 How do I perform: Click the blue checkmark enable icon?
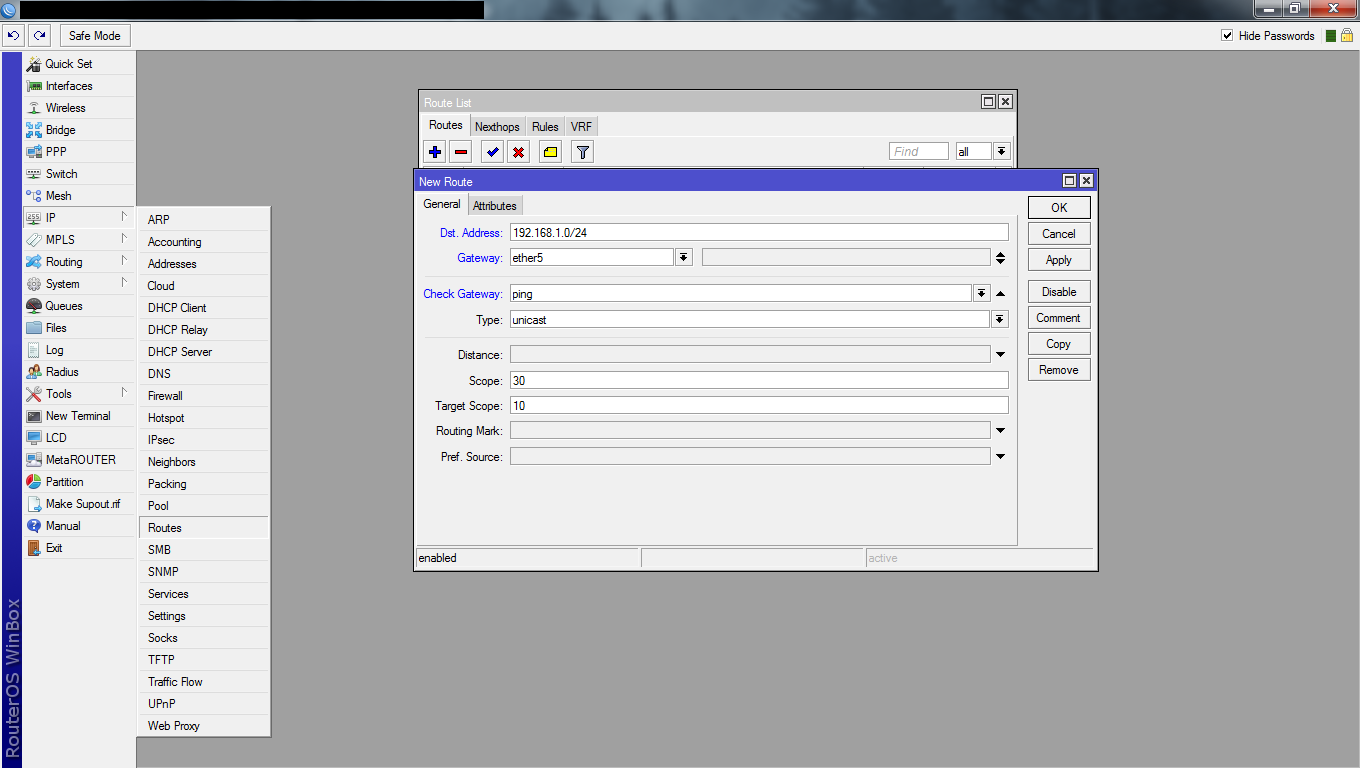tap(492, 152)
